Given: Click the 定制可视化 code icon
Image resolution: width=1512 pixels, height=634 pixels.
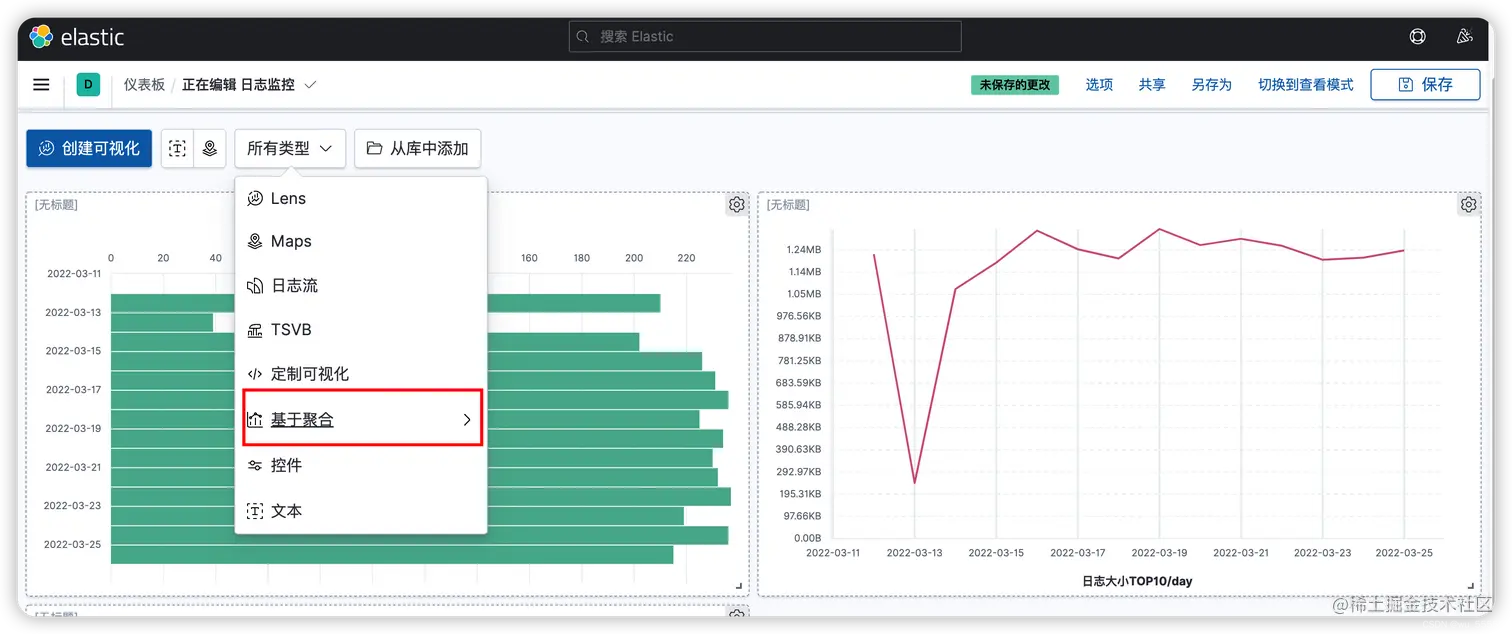Looking at the screenshot, I should pyautogui.click(x=255, y=374).
